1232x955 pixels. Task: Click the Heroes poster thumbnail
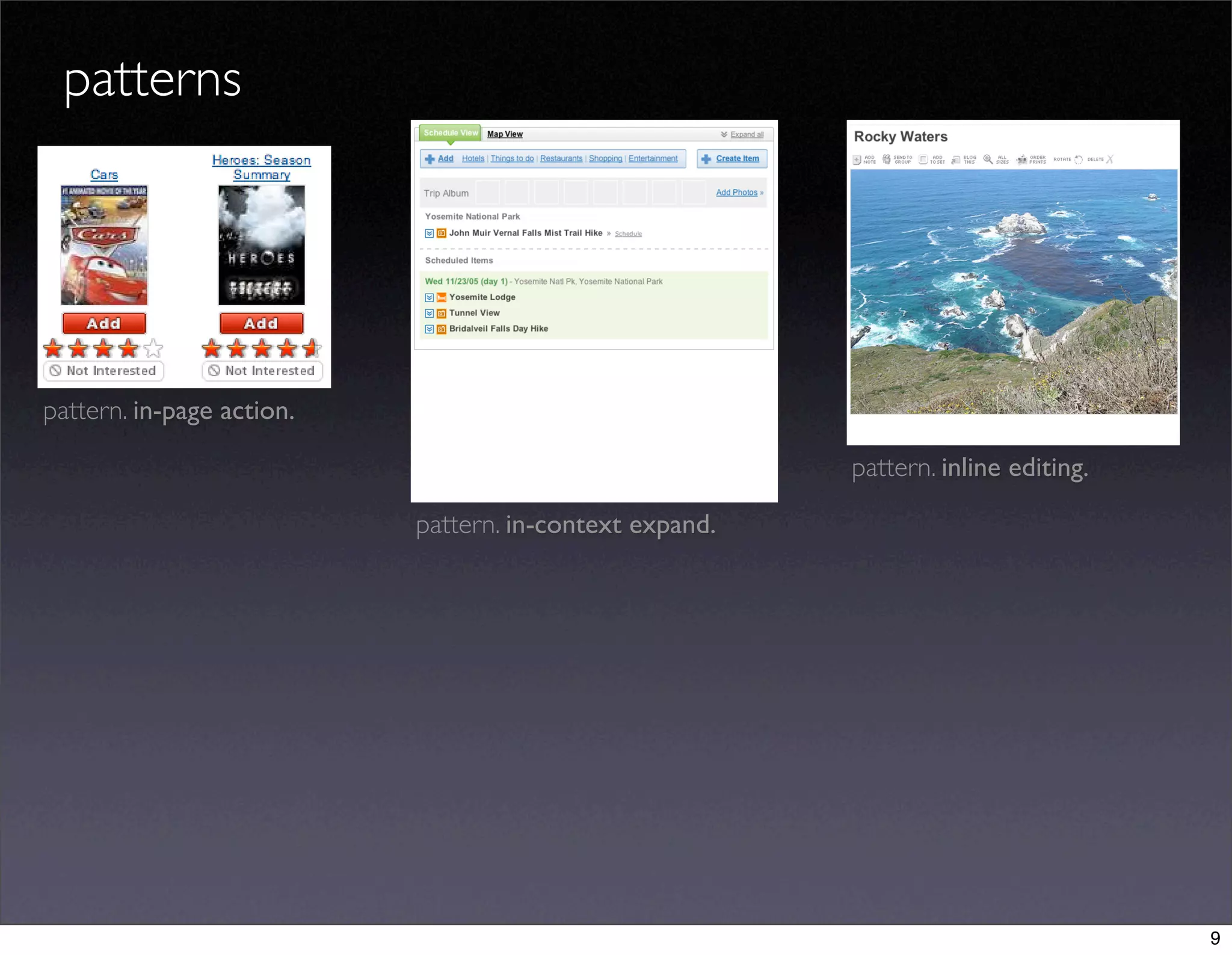(x=262, y=245)
